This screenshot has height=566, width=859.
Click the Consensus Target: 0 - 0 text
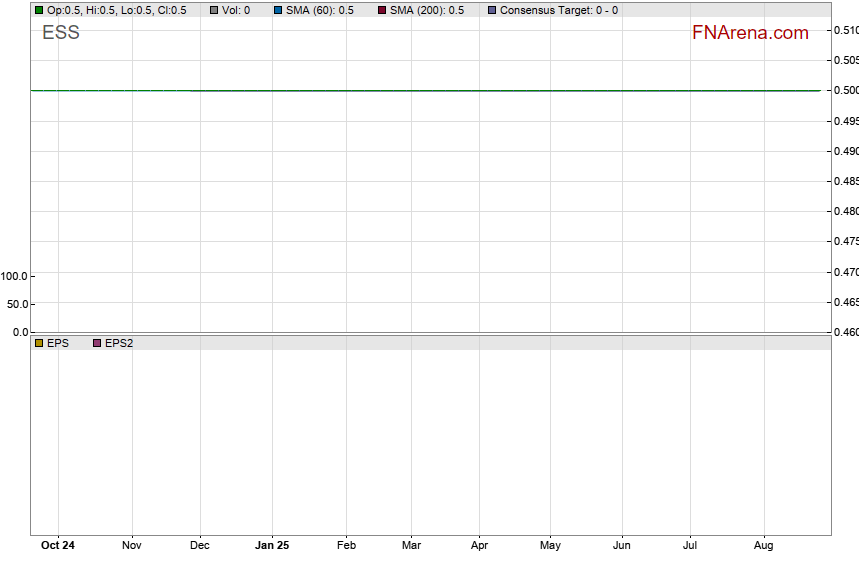click(558, 10)
